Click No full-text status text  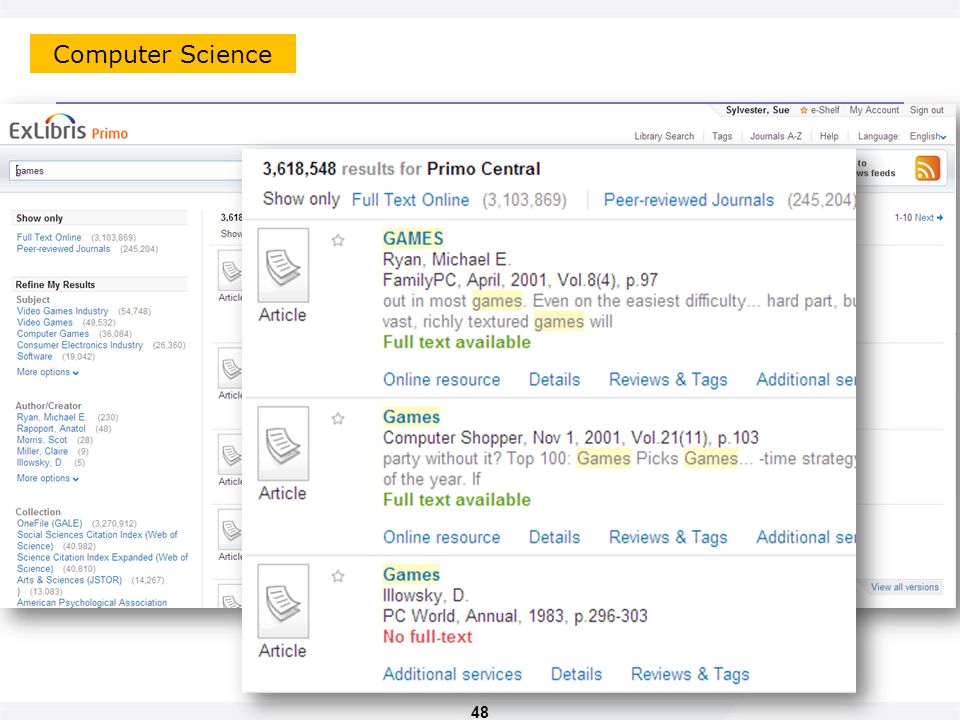click(x=427, y=637)
